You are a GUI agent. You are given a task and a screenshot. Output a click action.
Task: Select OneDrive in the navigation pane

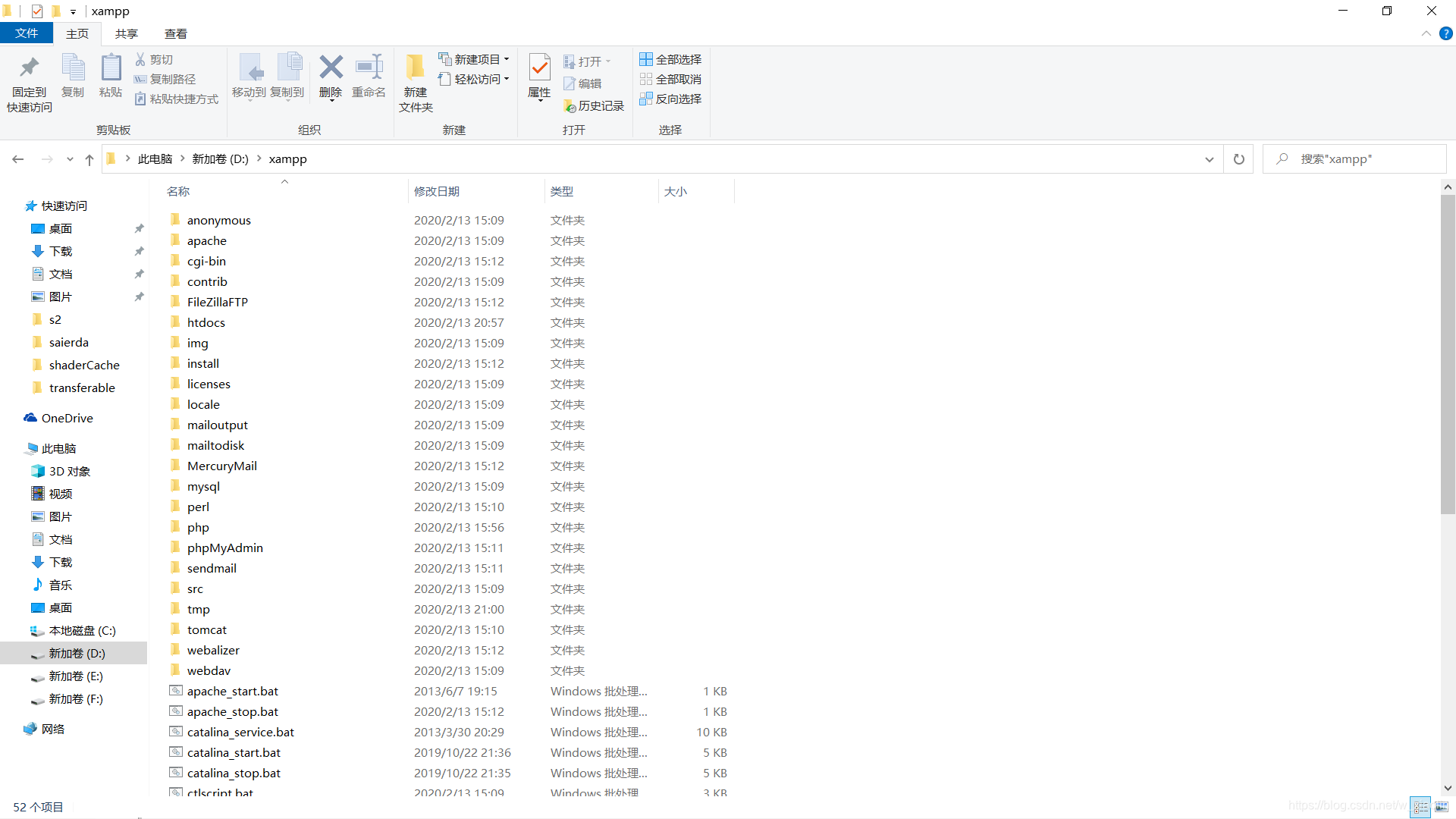[x=67, y=418]
